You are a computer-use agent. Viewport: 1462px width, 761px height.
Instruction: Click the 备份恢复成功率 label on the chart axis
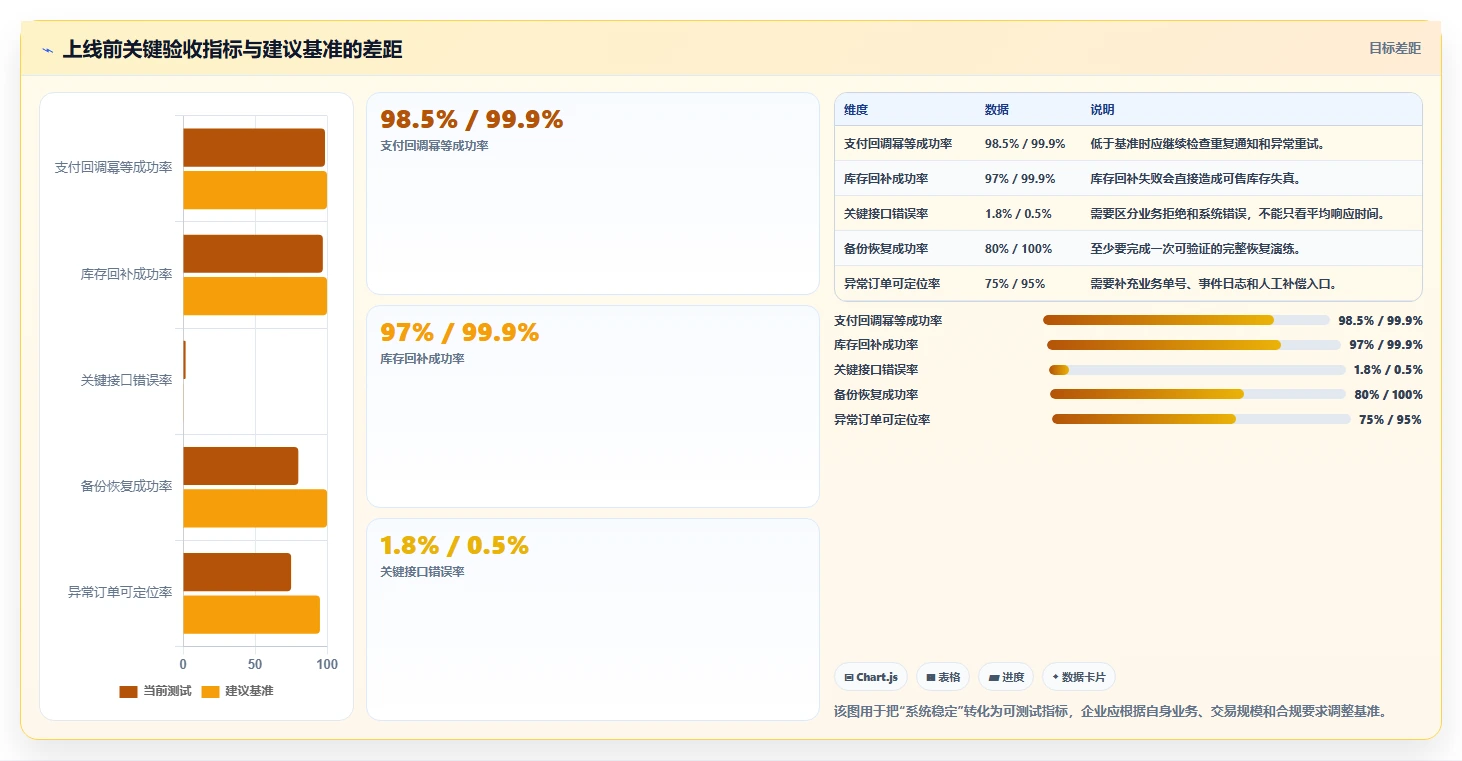(x=126, y=486)
